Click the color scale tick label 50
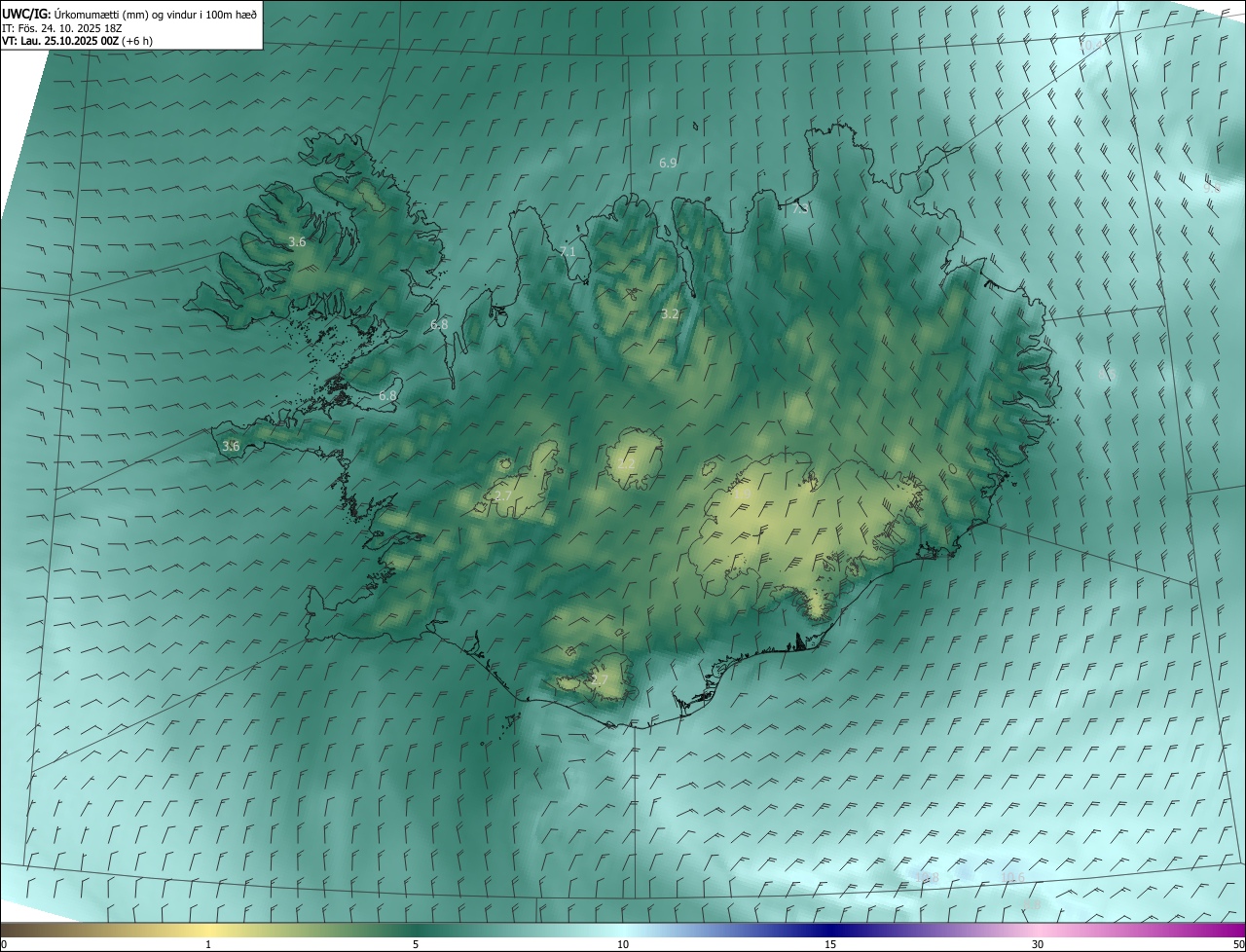Image resolution: width=1246 pixels, height=952 pixels. tap(1238, 944)
